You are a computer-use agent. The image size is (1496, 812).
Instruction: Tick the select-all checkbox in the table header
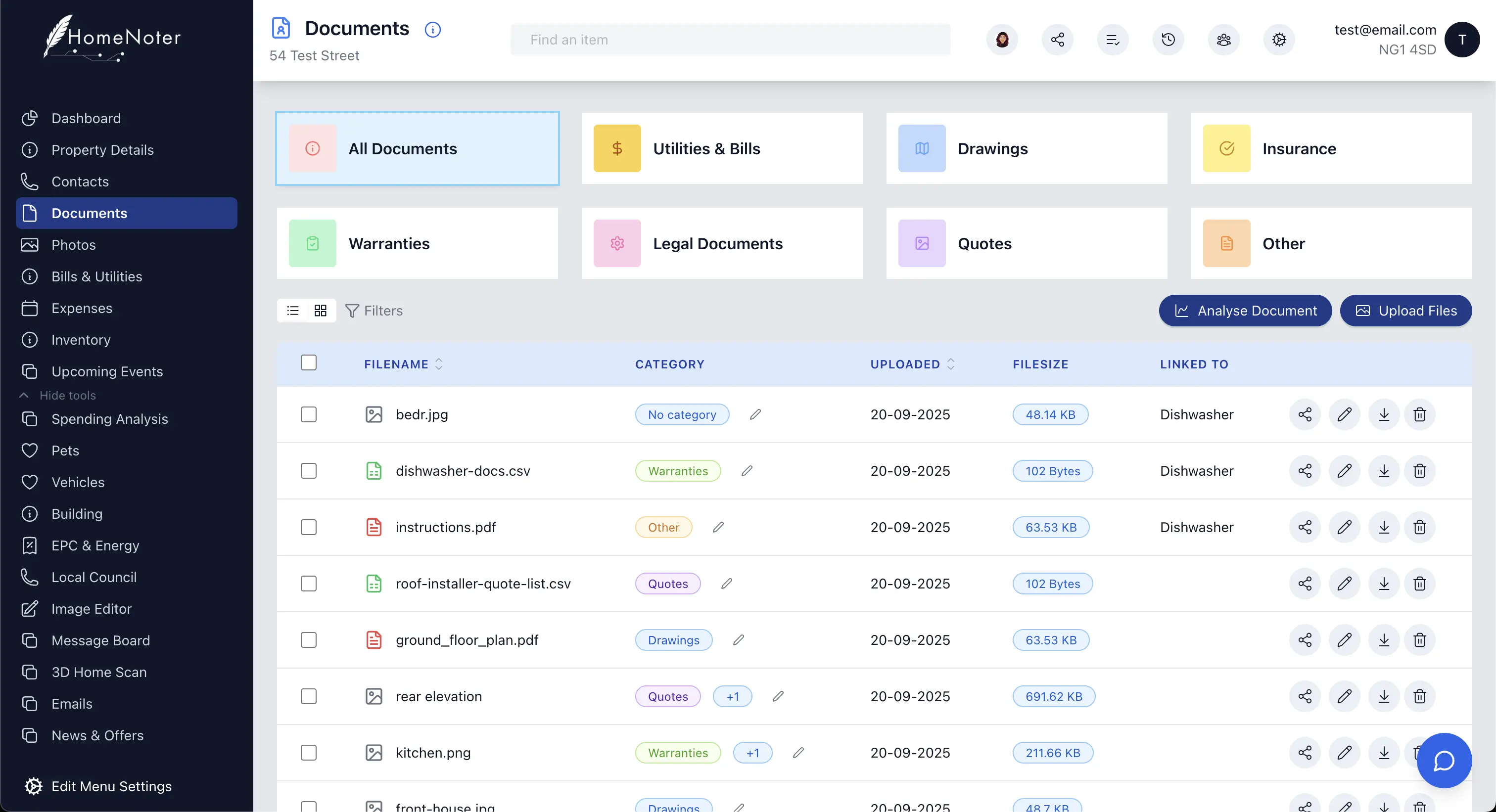click(308, 362)
